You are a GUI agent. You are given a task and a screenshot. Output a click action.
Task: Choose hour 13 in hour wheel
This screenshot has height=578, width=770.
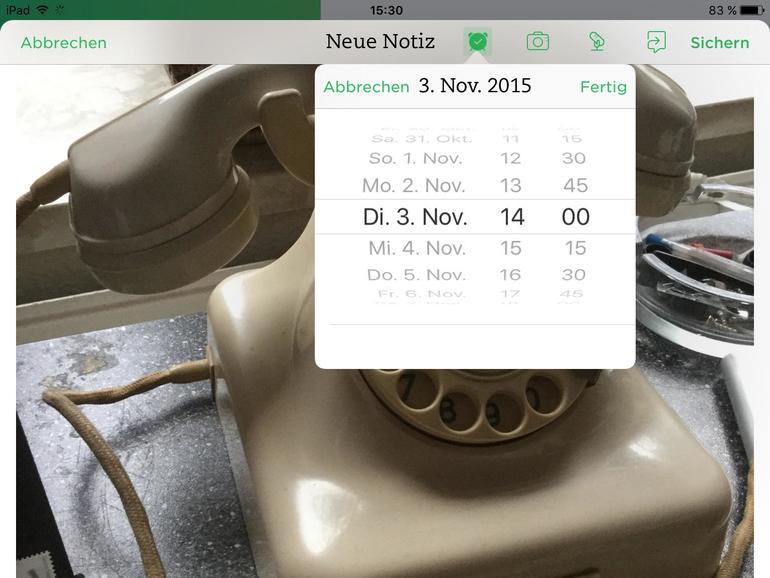511,186
